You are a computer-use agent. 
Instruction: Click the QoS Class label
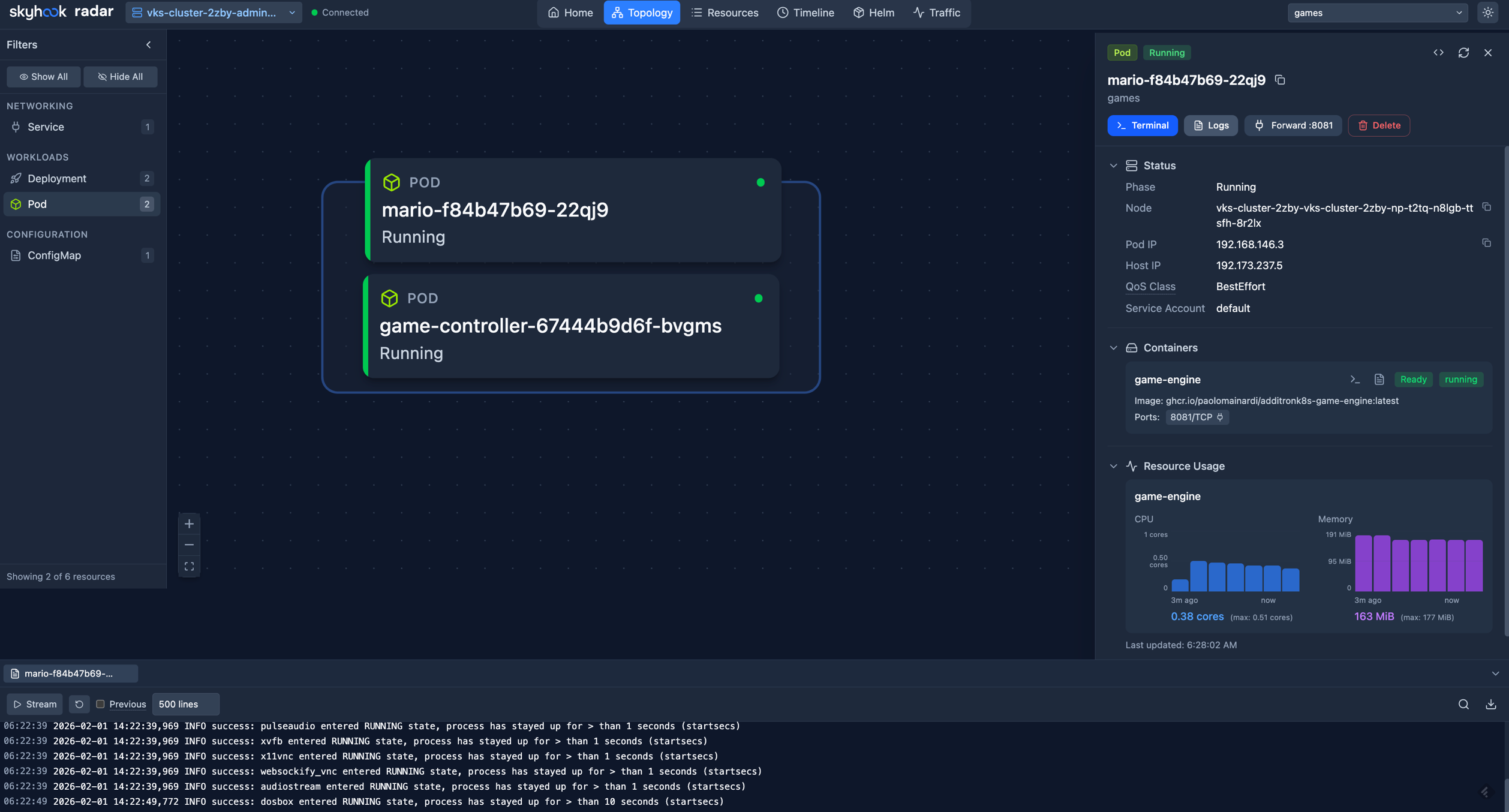click(1150, 287)
